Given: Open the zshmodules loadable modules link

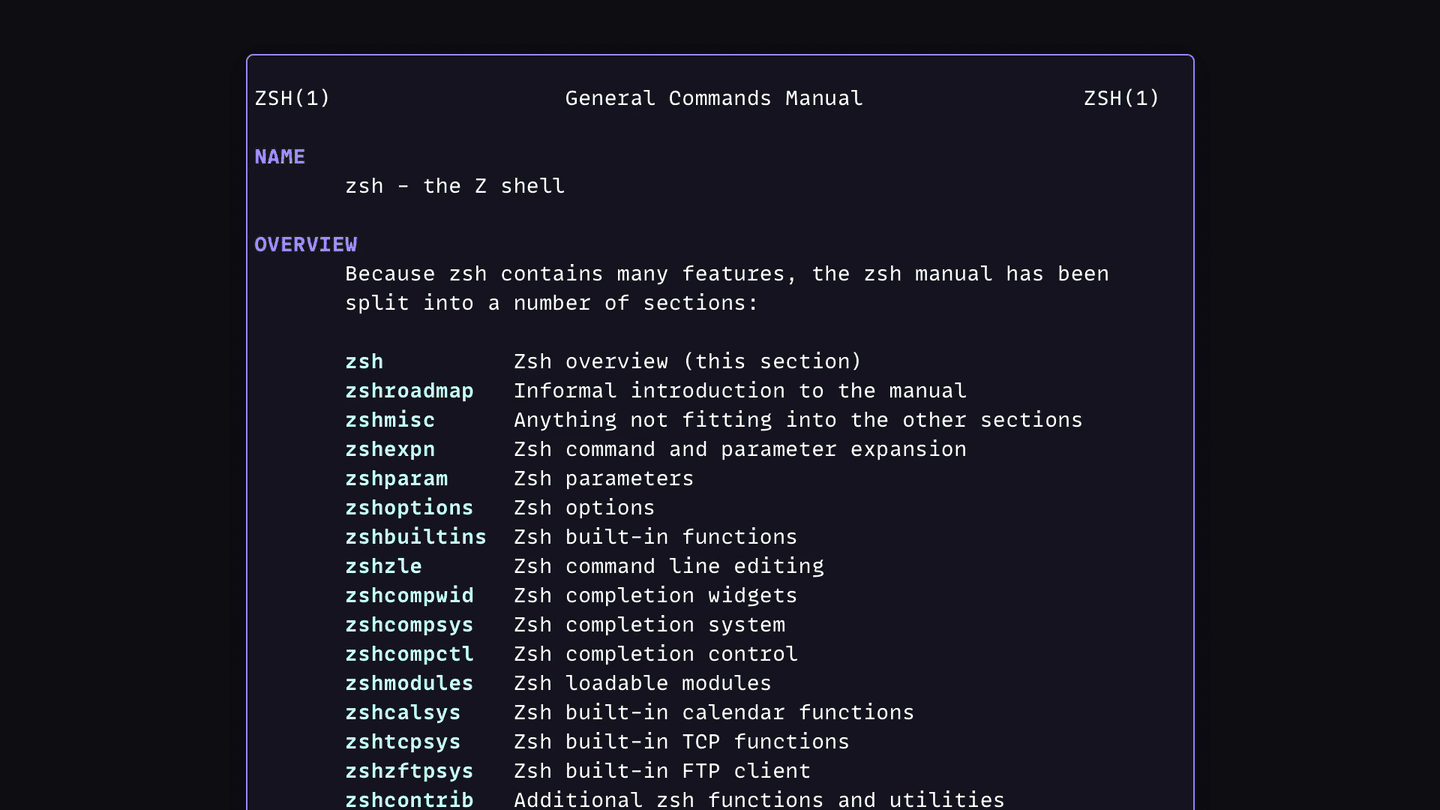Looking at the screenshot, I should (409, 683).
